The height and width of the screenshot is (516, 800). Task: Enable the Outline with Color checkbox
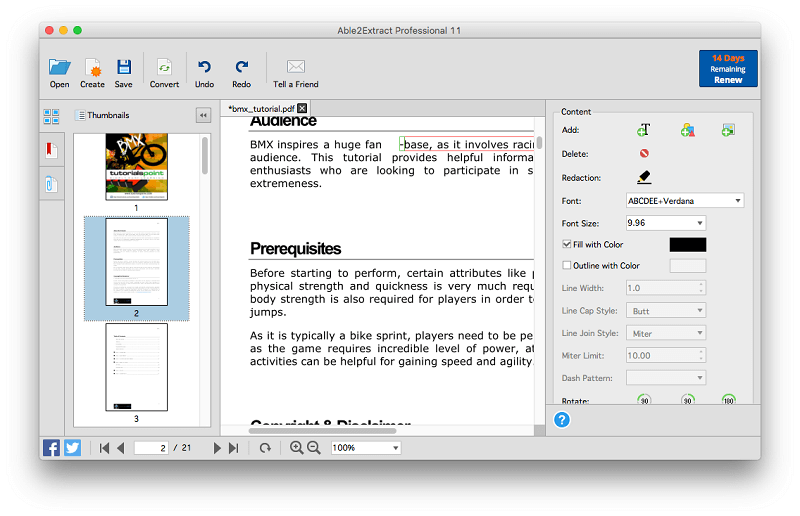click(x=566, y=265)
